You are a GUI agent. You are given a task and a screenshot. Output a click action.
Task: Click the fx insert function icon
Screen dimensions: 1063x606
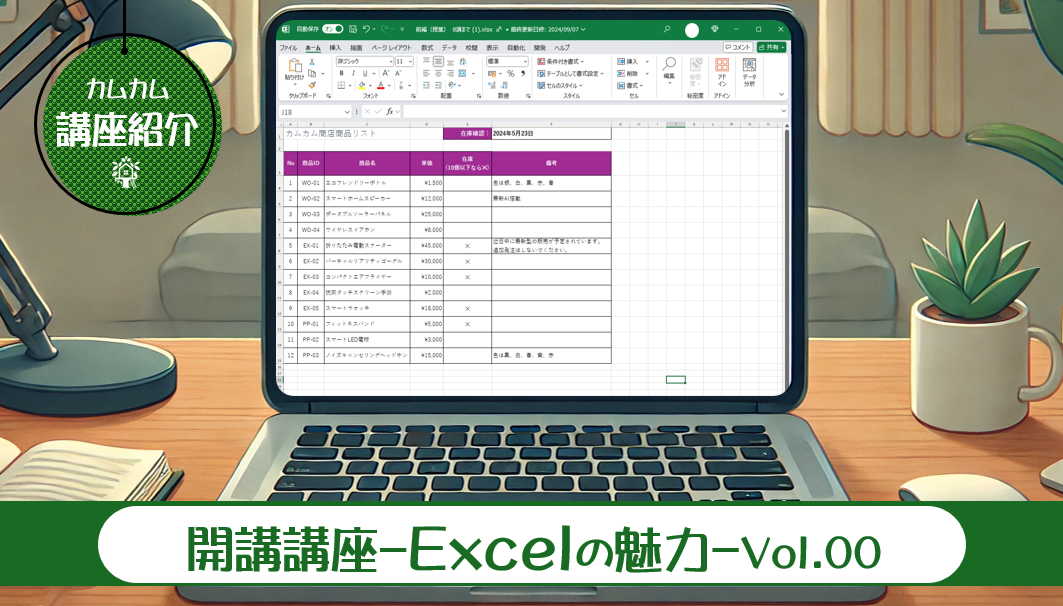tap(390, 112)
